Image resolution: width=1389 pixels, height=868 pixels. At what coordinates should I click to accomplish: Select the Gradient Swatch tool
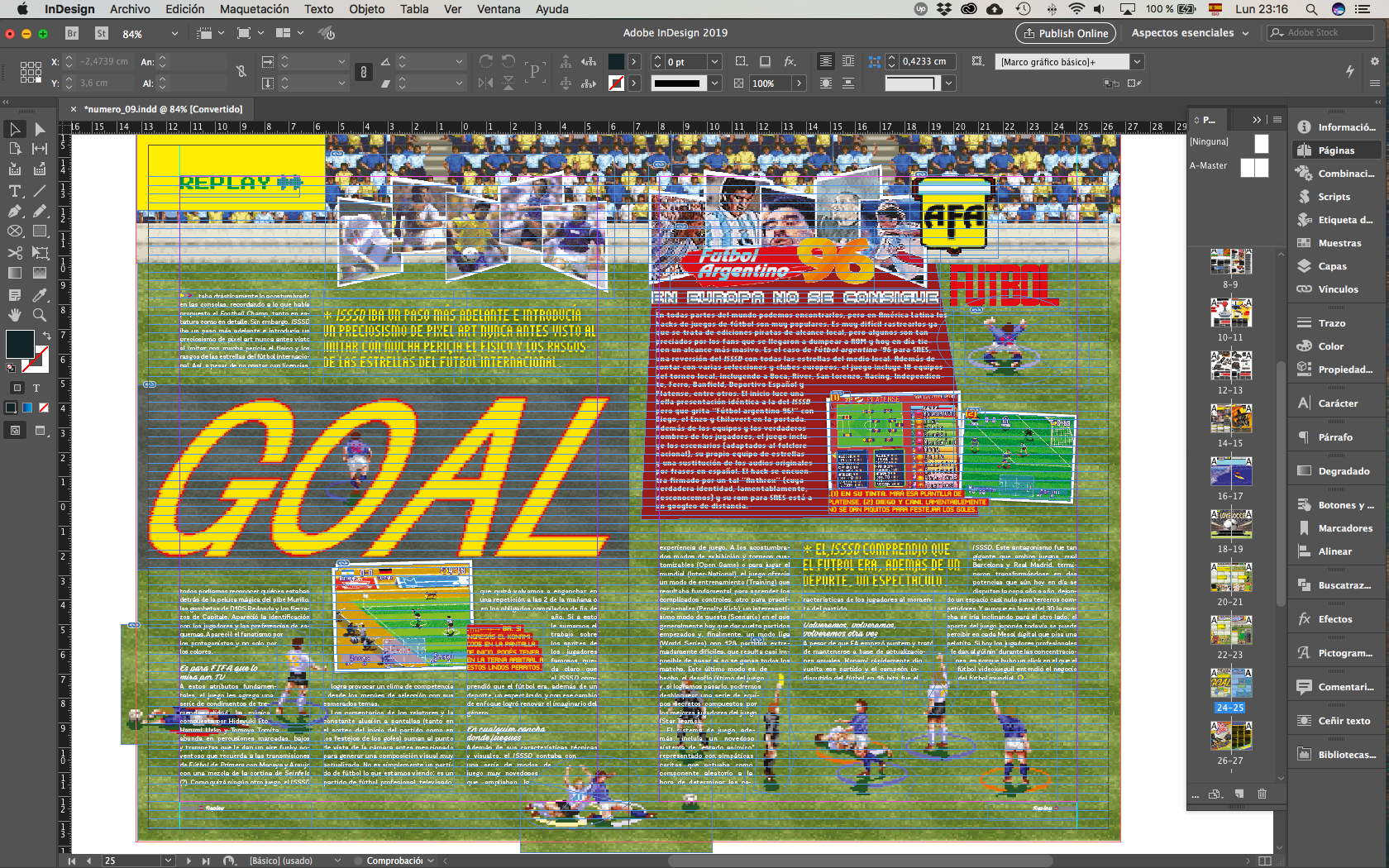pos(15,273)
